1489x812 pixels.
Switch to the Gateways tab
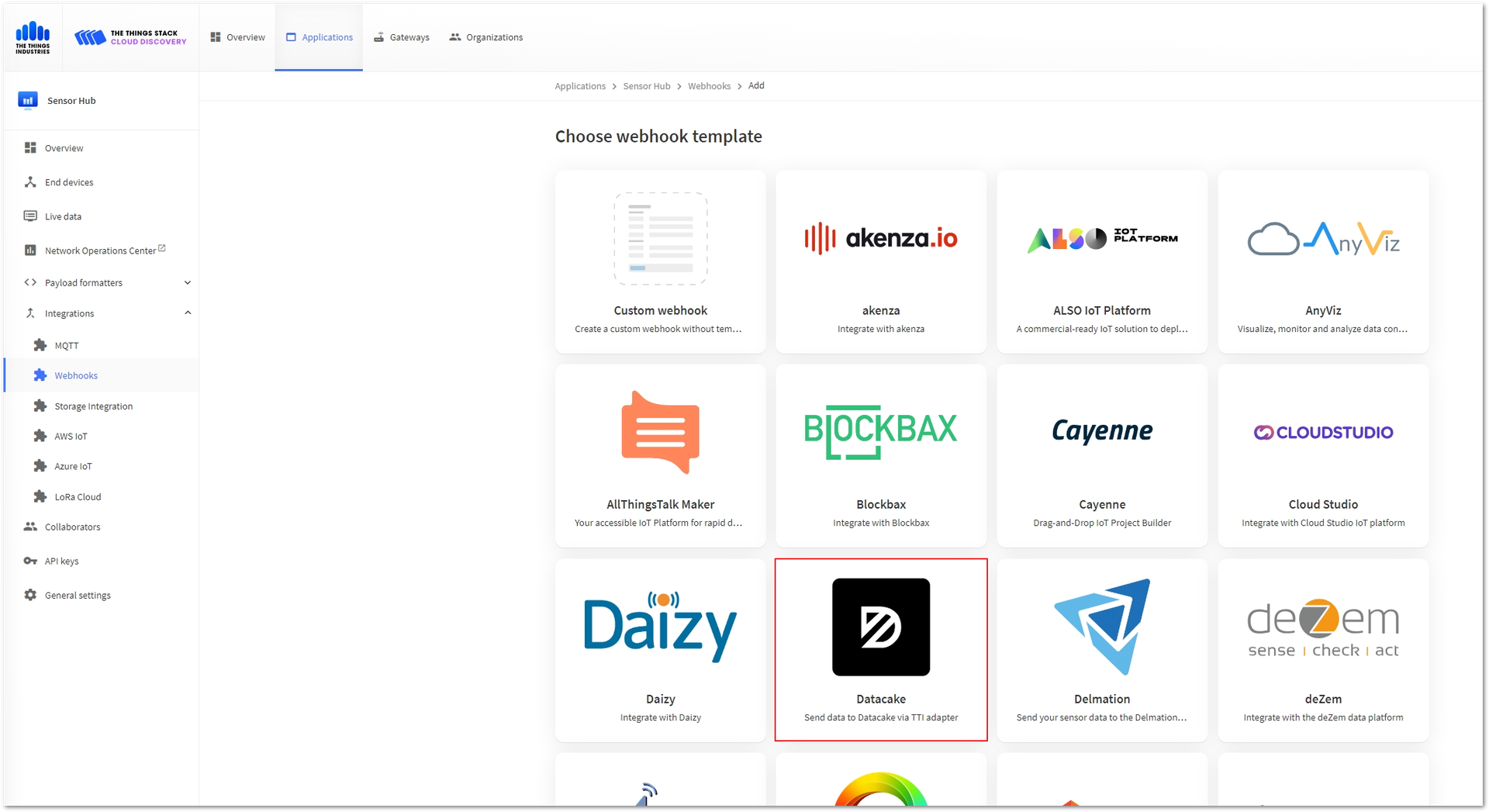click(402, 37)
